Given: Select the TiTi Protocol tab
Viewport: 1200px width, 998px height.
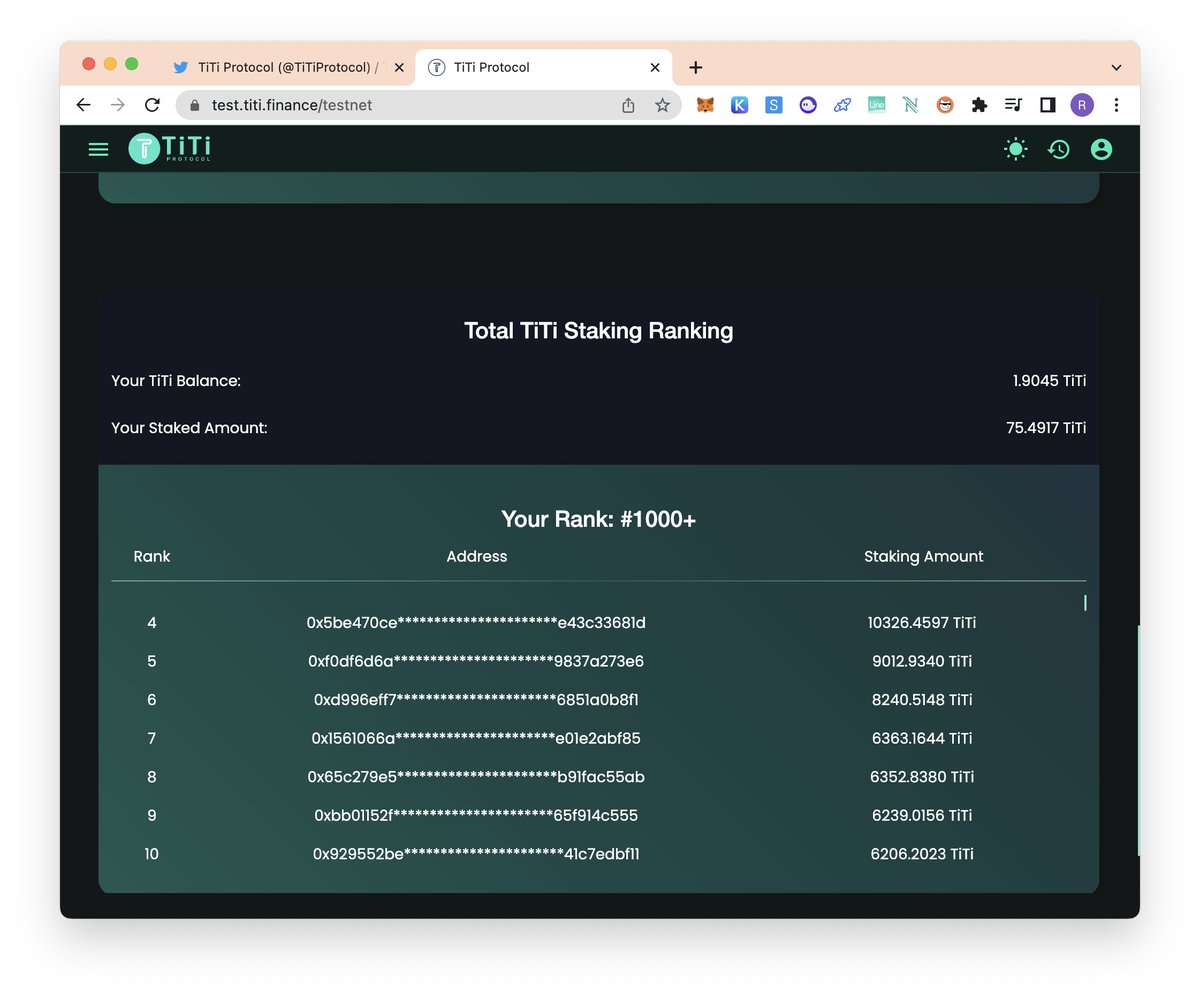Looking at the screenshot, I should coord(543,67).
